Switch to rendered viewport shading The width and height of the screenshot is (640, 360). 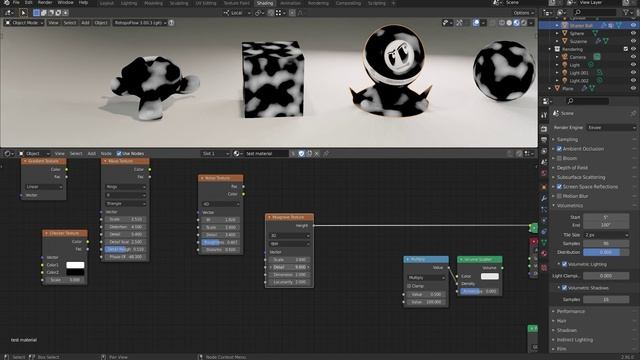click(x=524, y=23)
